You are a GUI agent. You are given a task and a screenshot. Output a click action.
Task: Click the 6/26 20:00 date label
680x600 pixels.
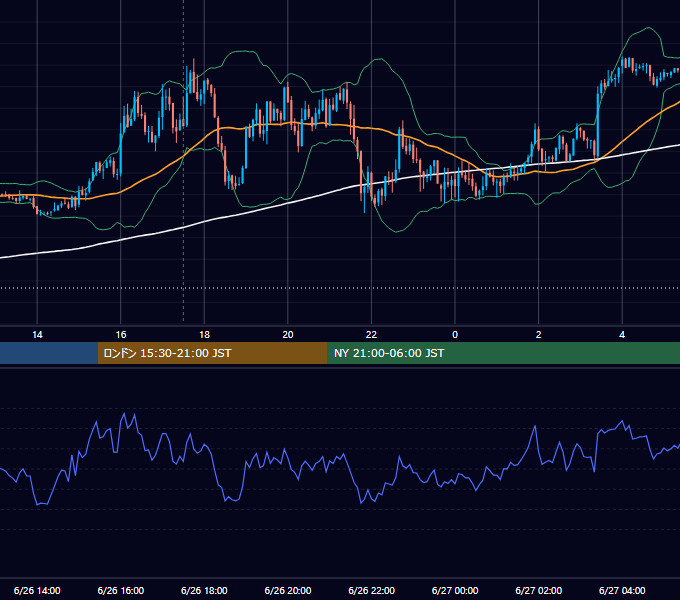coord(288,590)
